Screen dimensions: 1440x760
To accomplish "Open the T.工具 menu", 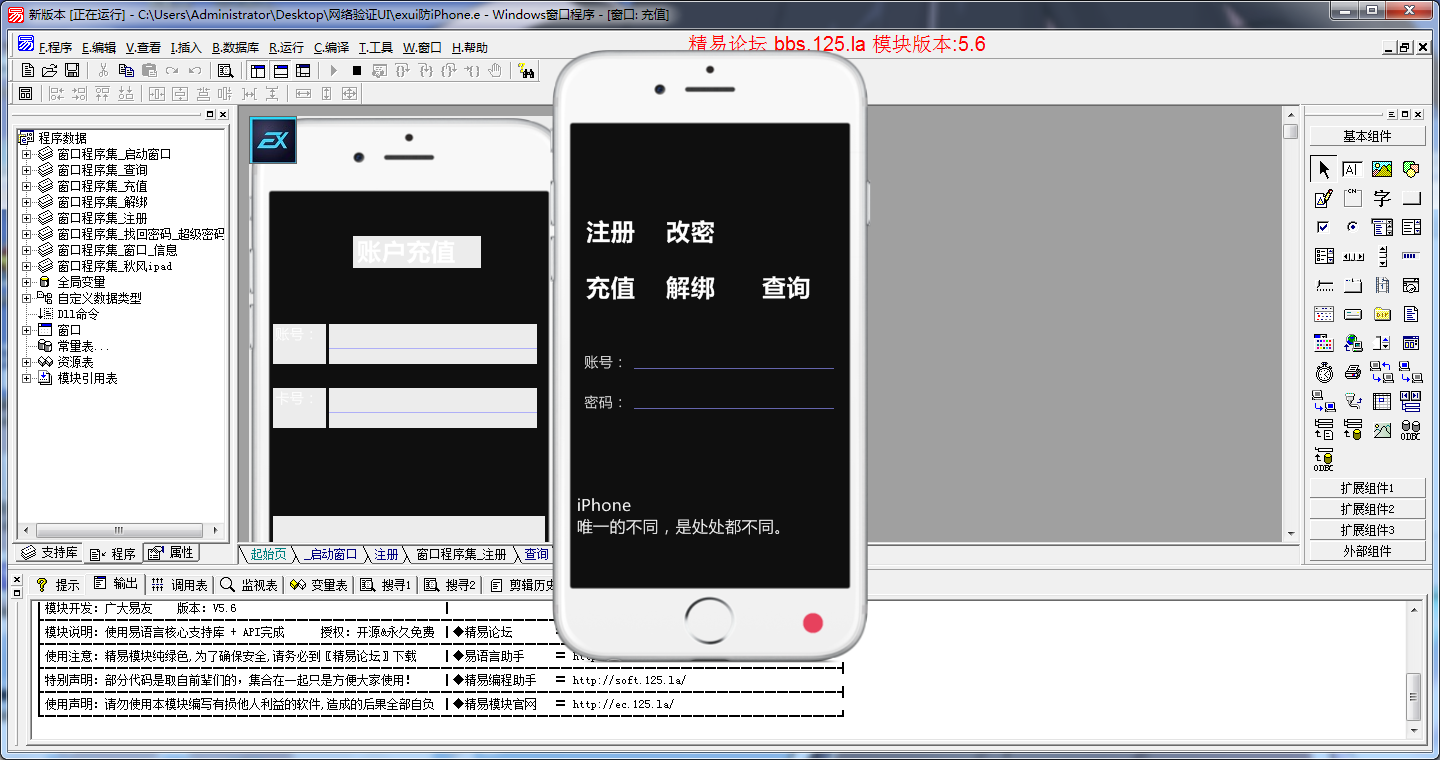I will pyautogui.click(x=376, y=47).
